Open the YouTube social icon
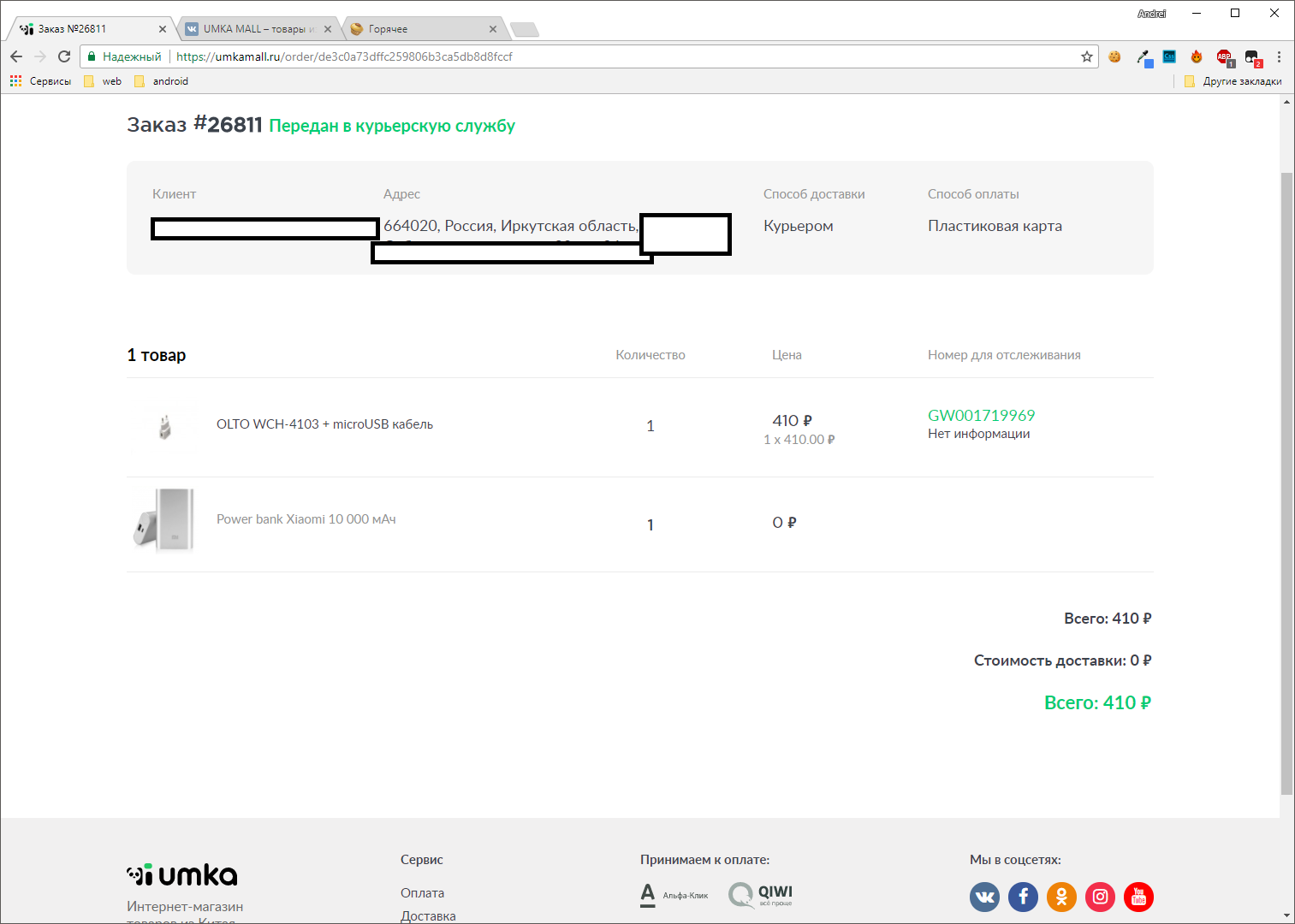Image resolution: width=1295 pixels, height=924 pixels. (x=1138, y=897)
